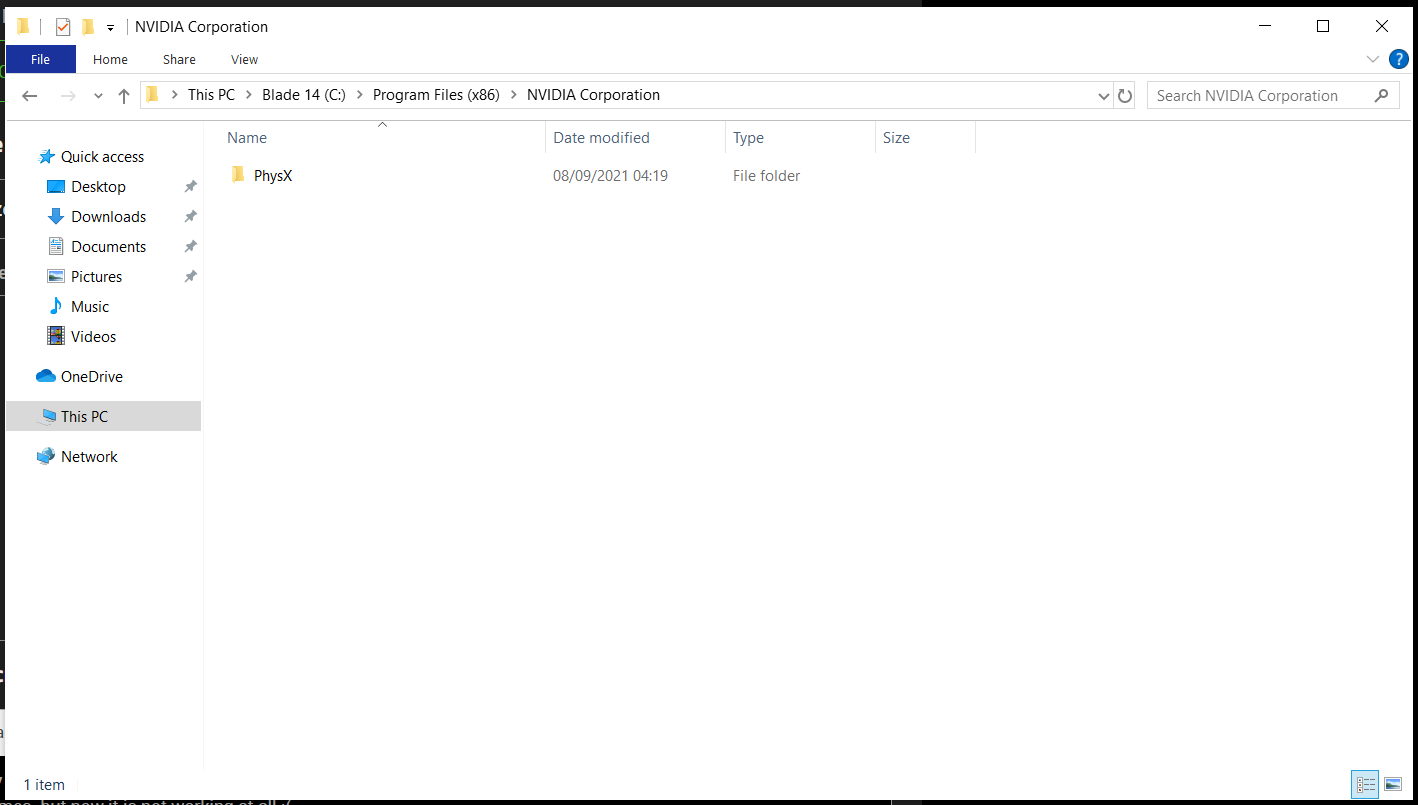Open the PhysX folder icon

pyautogui.click(x=238, y=175)
